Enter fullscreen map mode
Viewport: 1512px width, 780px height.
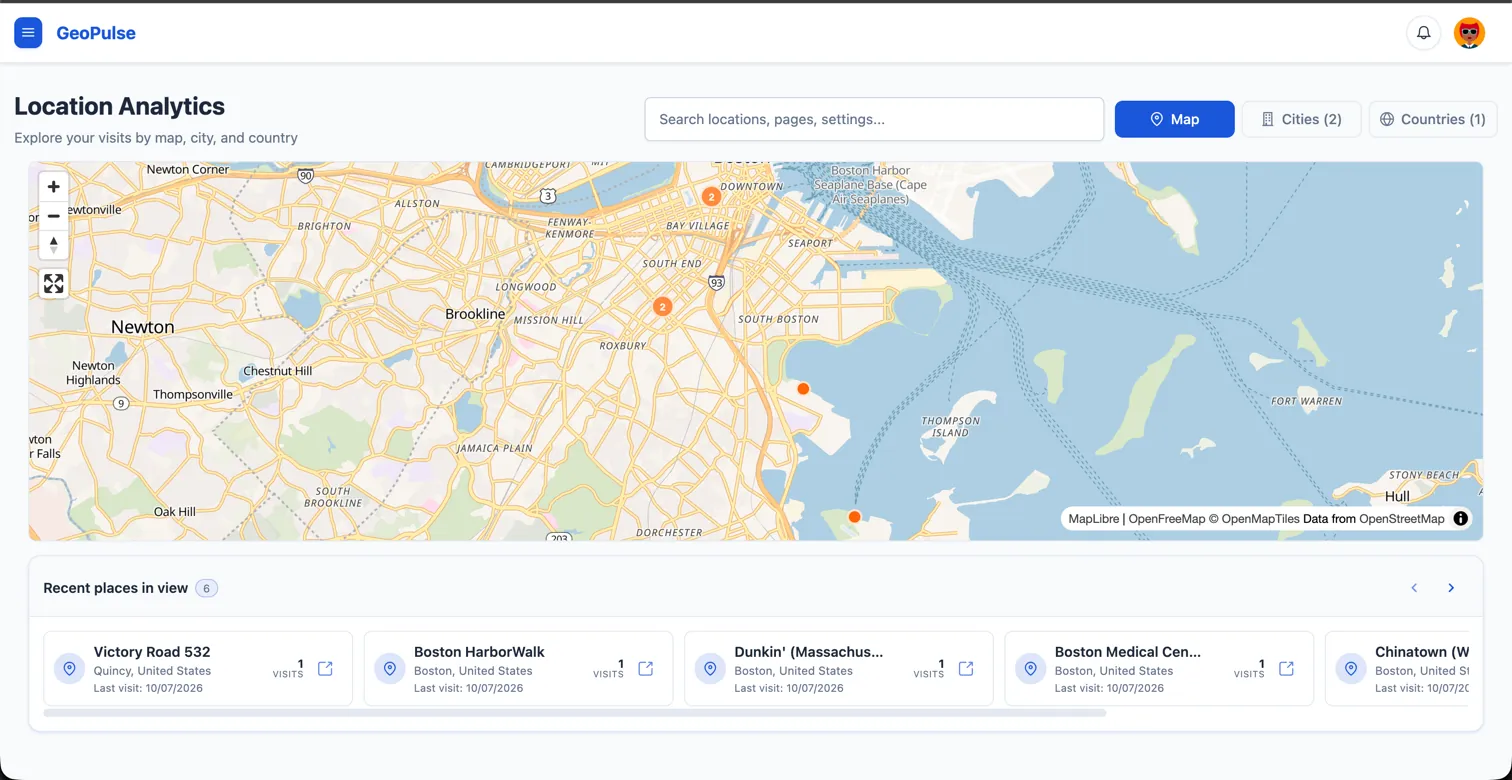point(54,284)
